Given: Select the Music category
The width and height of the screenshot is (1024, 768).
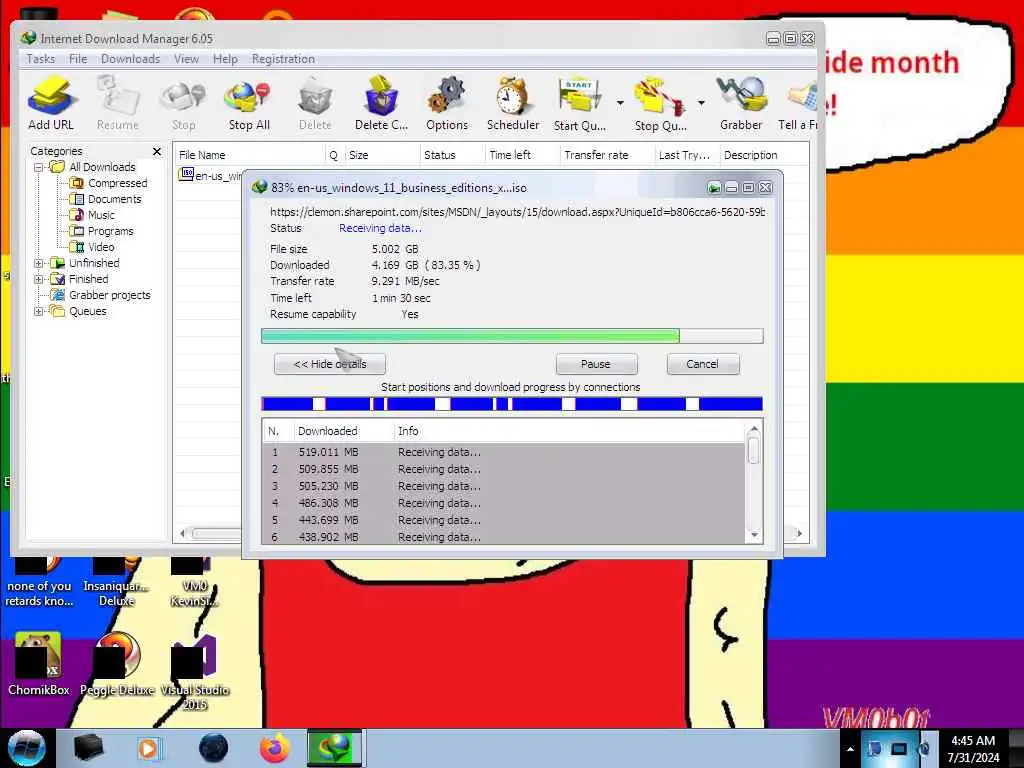Looking at the screenshot, I should (x=101, y=215).
